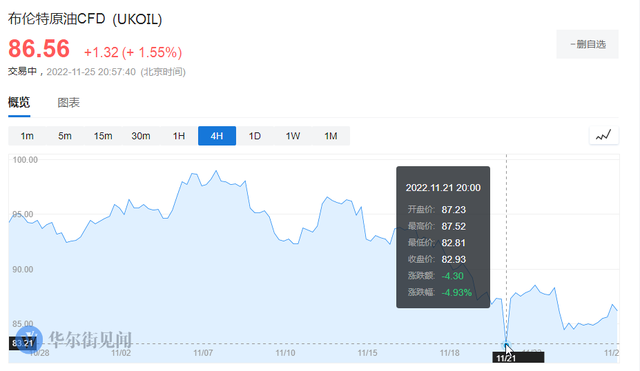Toggle the line chart type icon
This screenshot has height=371, width=640.
click(x=604, y=136)
